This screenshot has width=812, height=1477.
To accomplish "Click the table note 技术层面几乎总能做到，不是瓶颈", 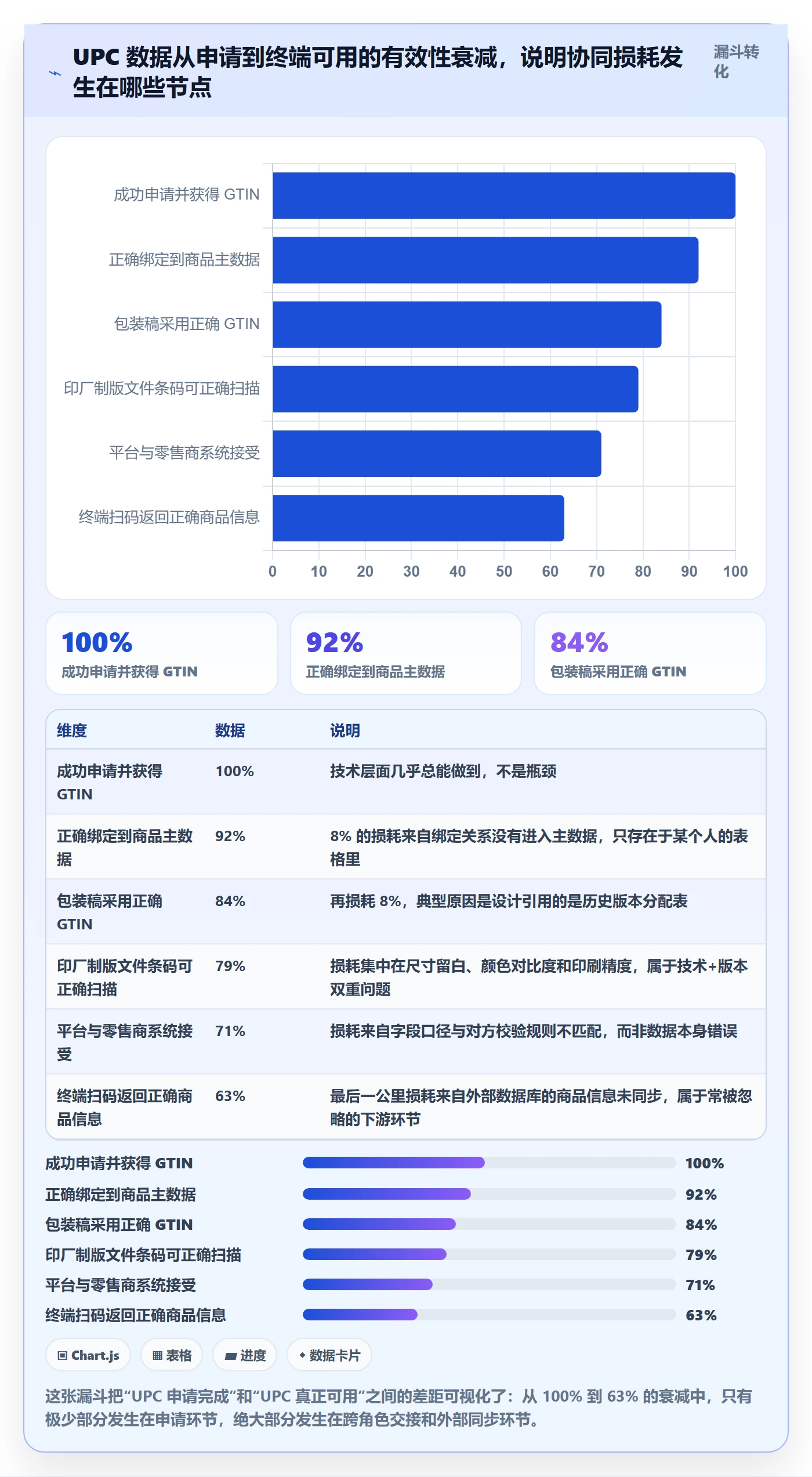I will (x=443, y=771).
